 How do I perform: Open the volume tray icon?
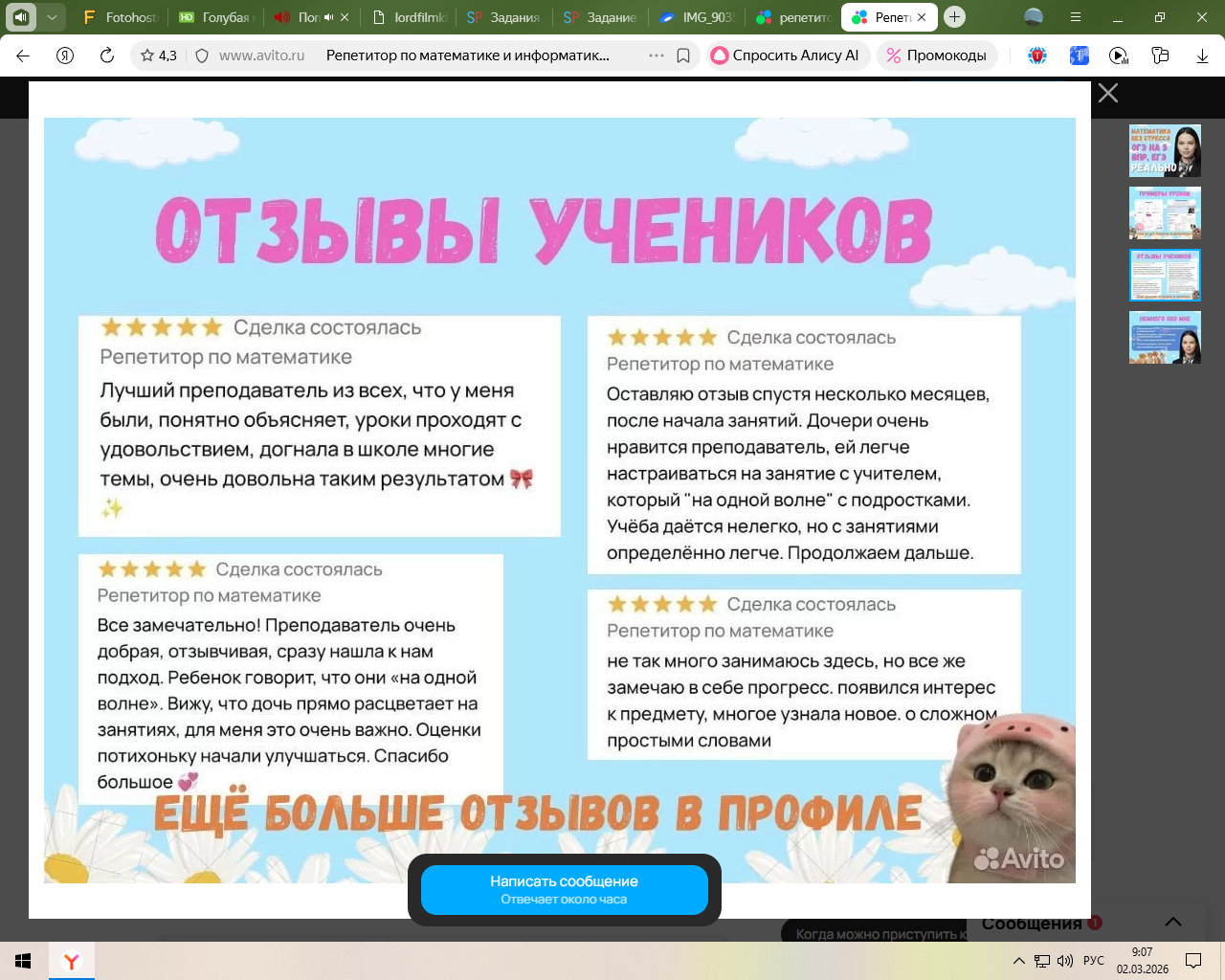[x=1065, y=961]
